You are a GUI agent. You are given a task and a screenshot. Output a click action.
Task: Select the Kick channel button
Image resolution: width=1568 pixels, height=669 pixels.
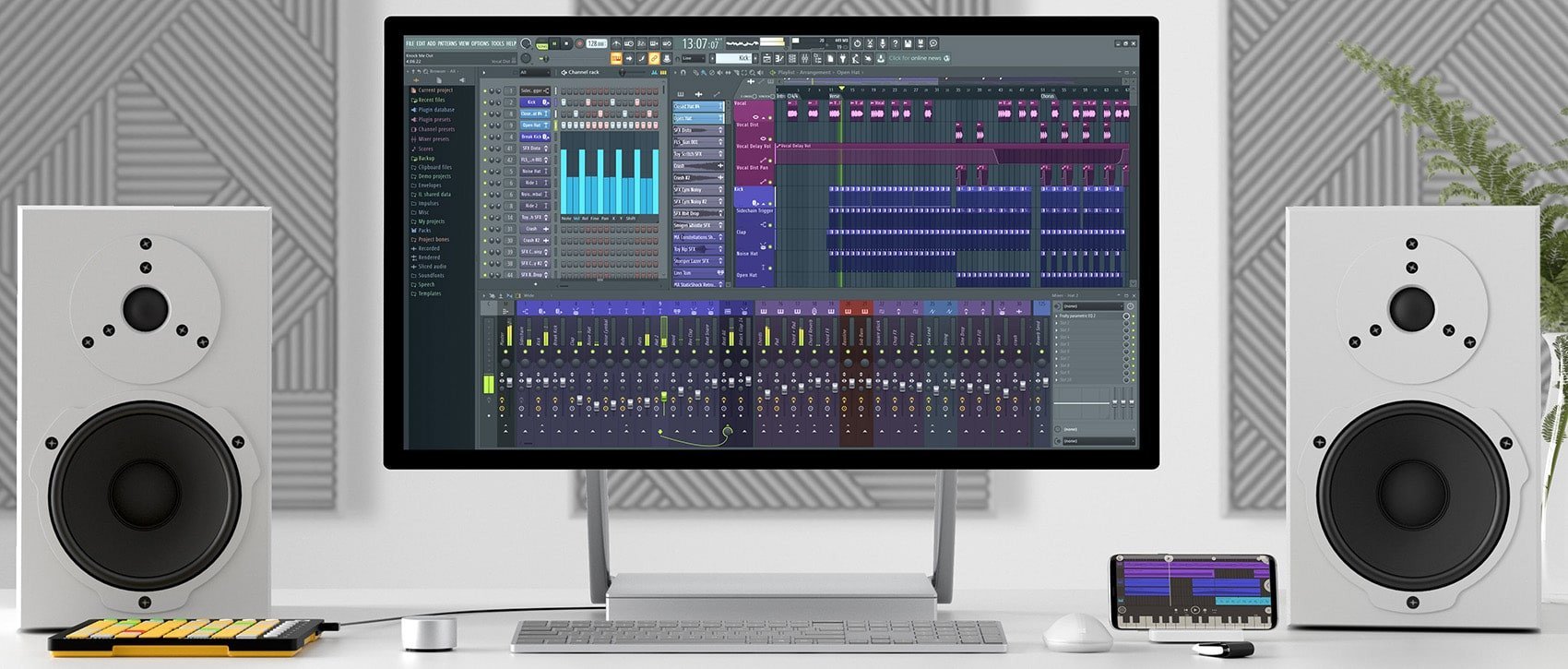535,102
